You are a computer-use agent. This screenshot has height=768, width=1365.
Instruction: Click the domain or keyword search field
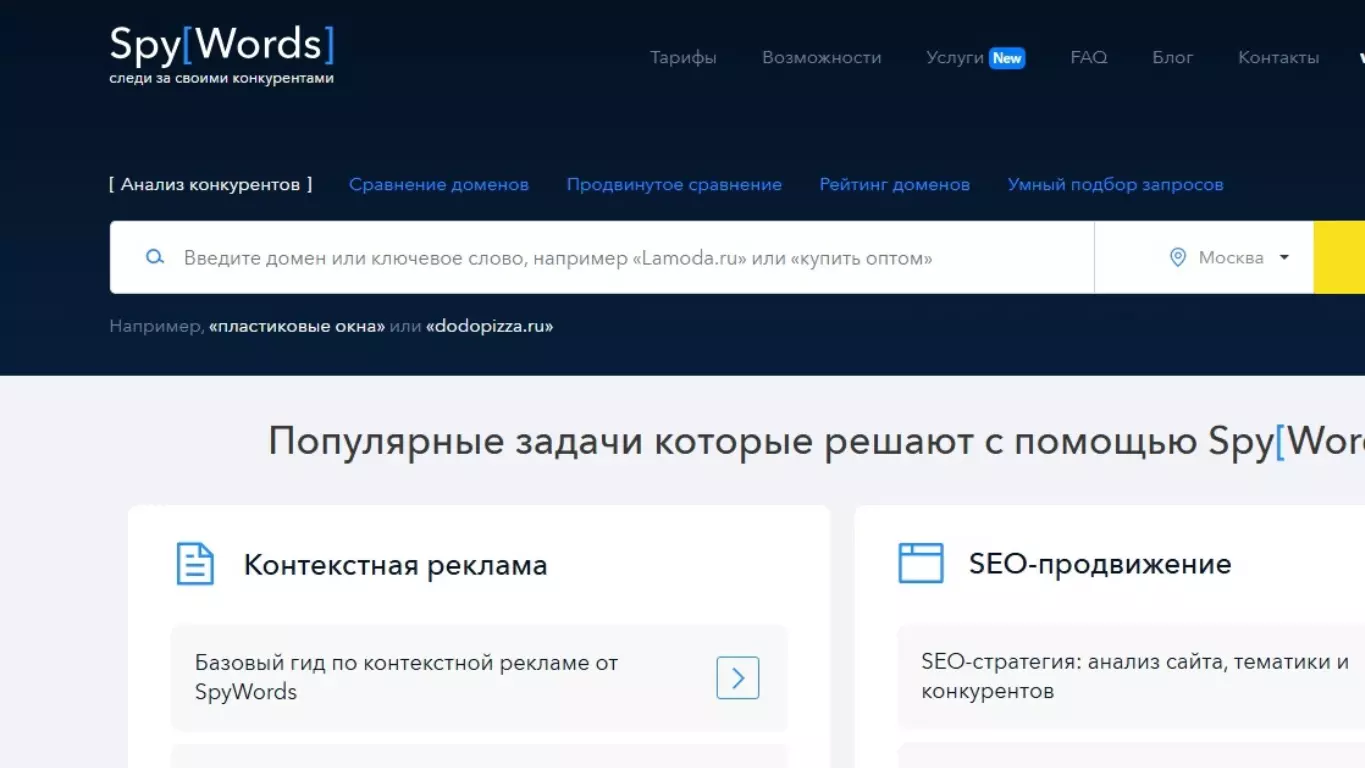coord(602,257)
